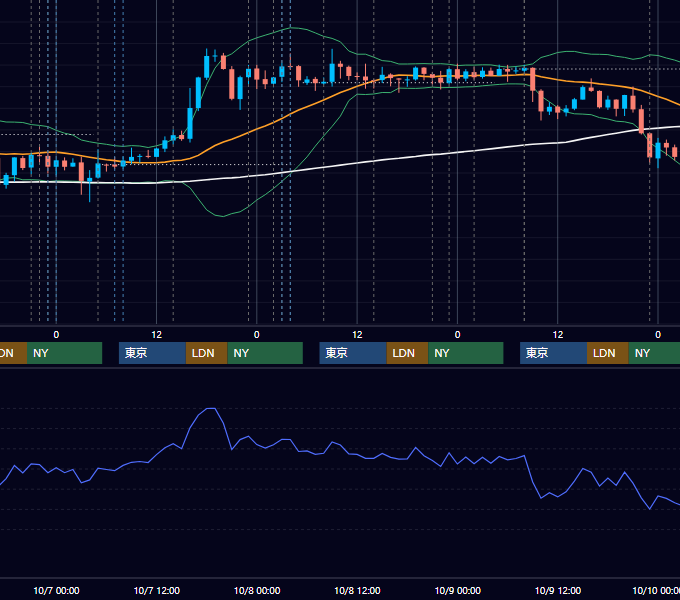Viewport: 680px width, 600px height.
Task: Click the 10/9 12:00 date label
Action: (x=558, y=590)
